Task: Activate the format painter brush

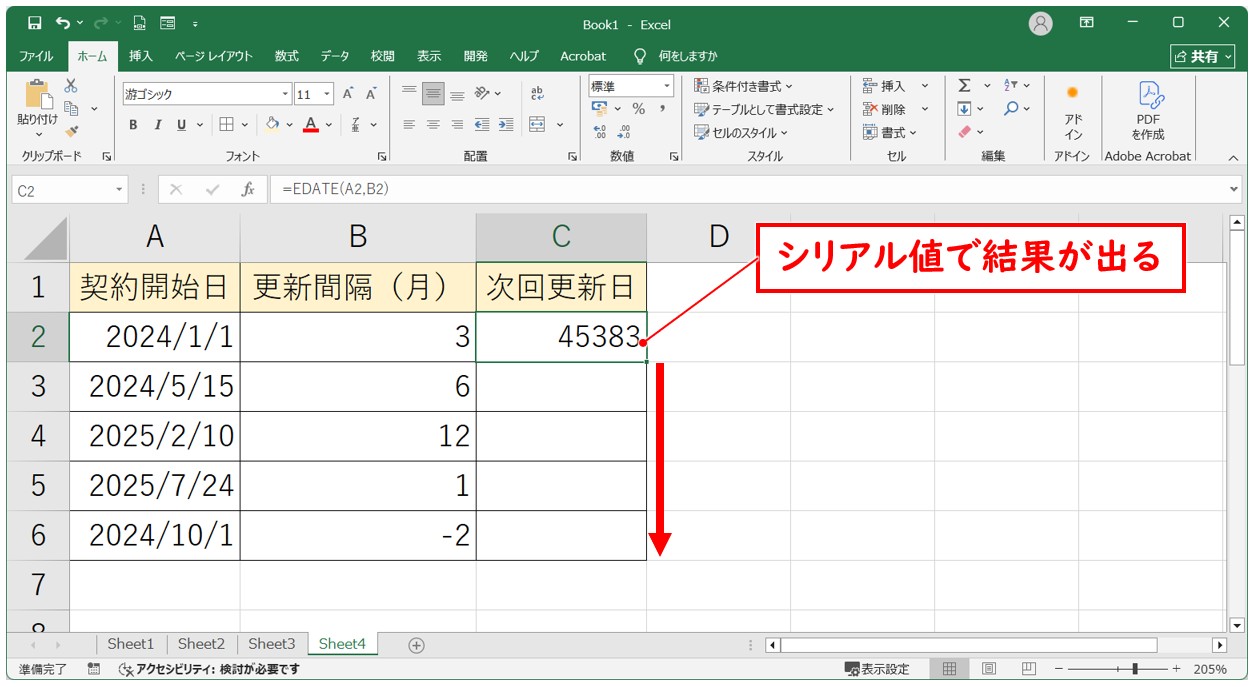Action: [x=71, y=131]
